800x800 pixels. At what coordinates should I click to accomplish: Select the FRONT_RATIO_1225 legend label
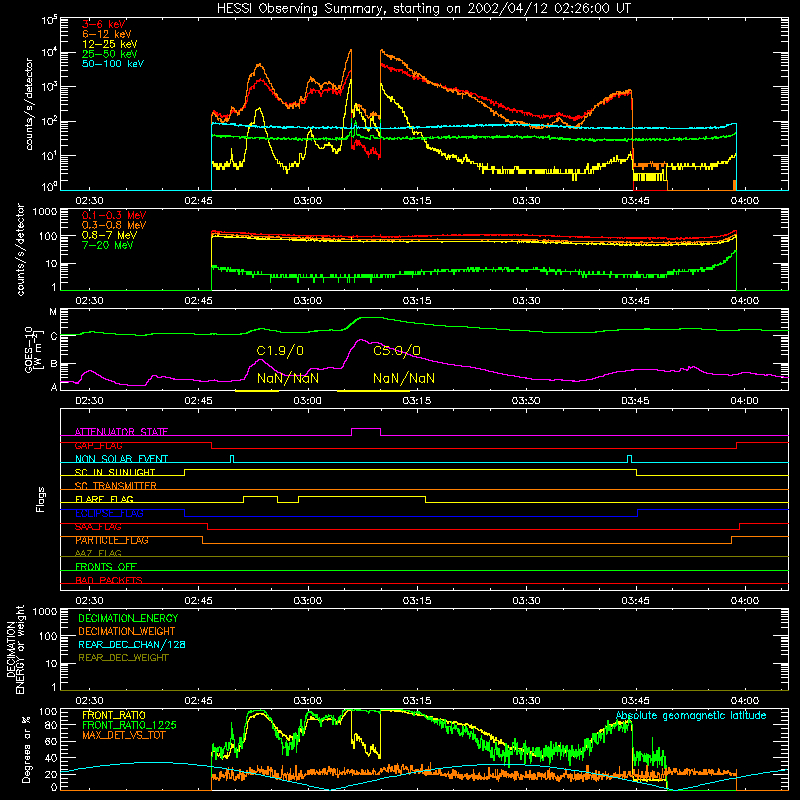(x=129, y=725)
